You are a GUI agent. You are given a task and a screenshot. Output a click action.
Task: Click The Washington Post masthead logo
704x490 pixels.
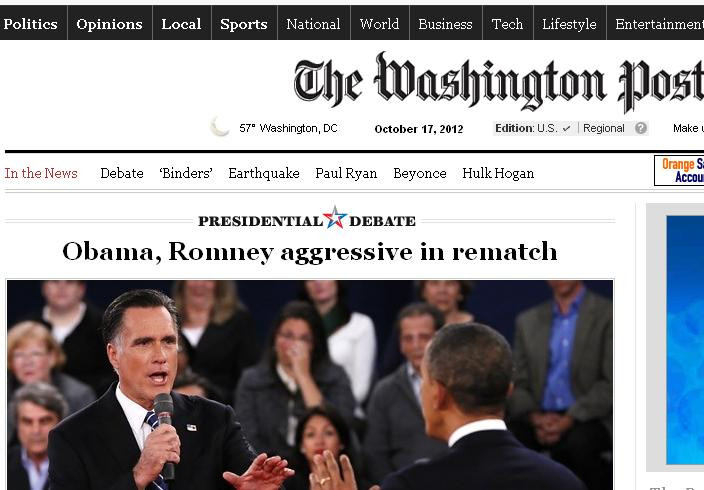click(498, 81)
